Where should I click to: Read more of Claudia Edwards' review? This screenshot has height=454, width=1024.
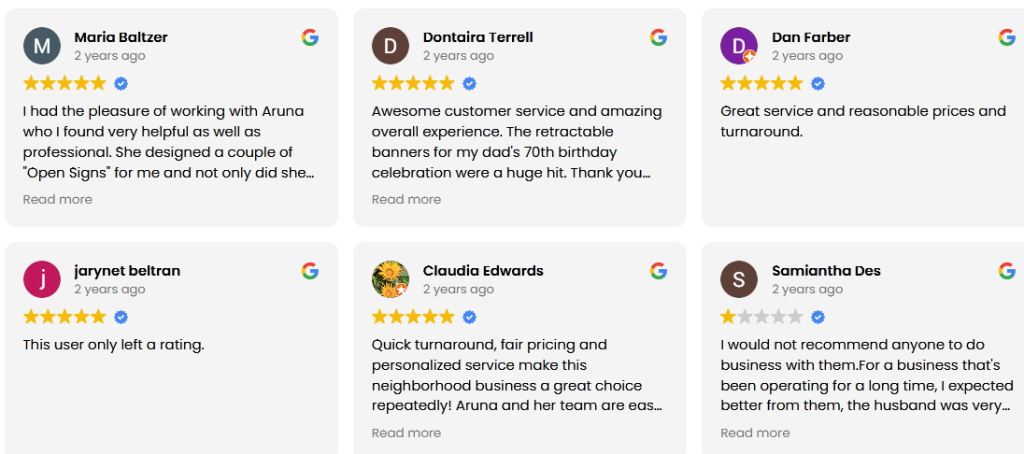pyautogui.click(x=406, y=433)
